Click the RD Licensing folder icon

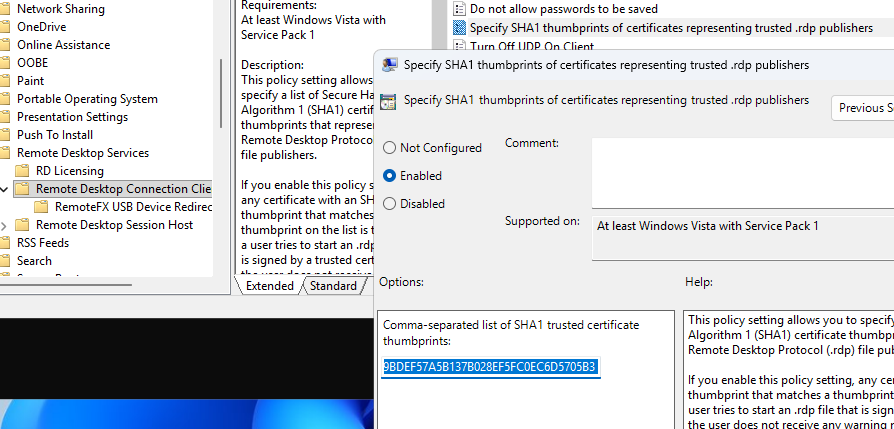25,171
